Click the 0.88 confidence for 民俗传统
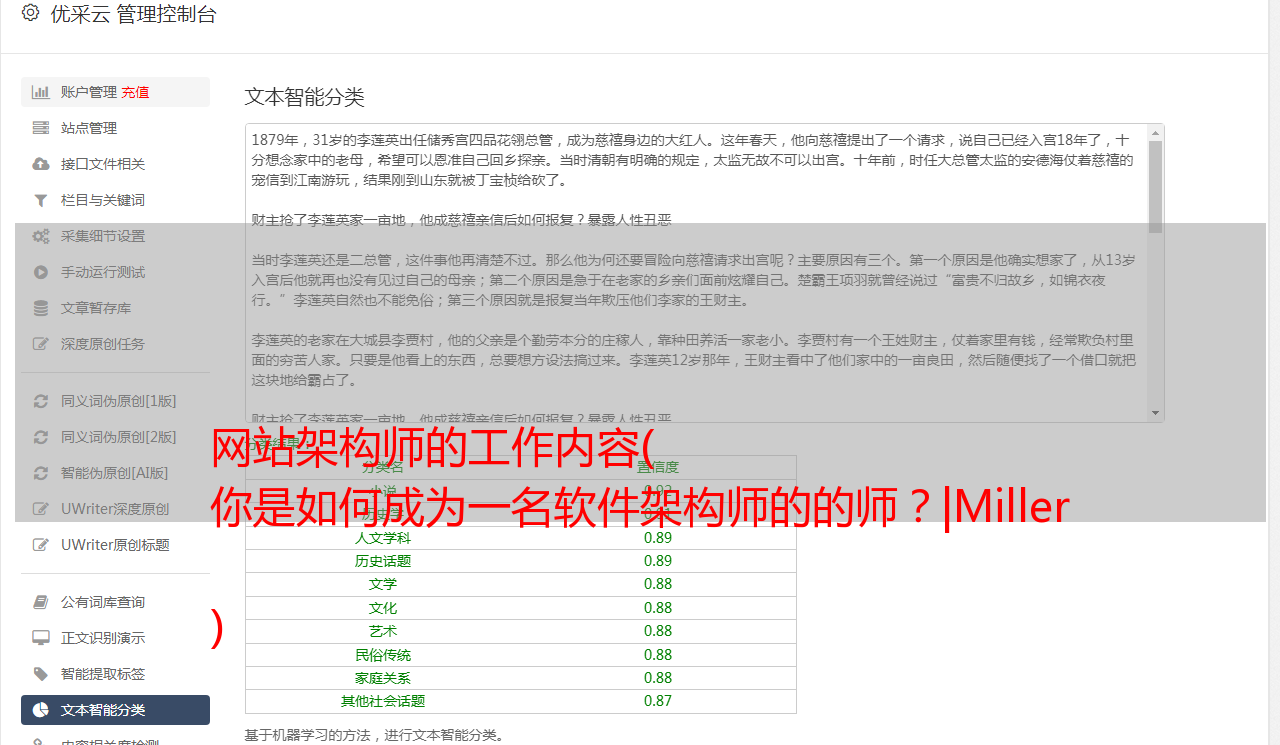The image size is (1280, 745). tap(658, 654)
